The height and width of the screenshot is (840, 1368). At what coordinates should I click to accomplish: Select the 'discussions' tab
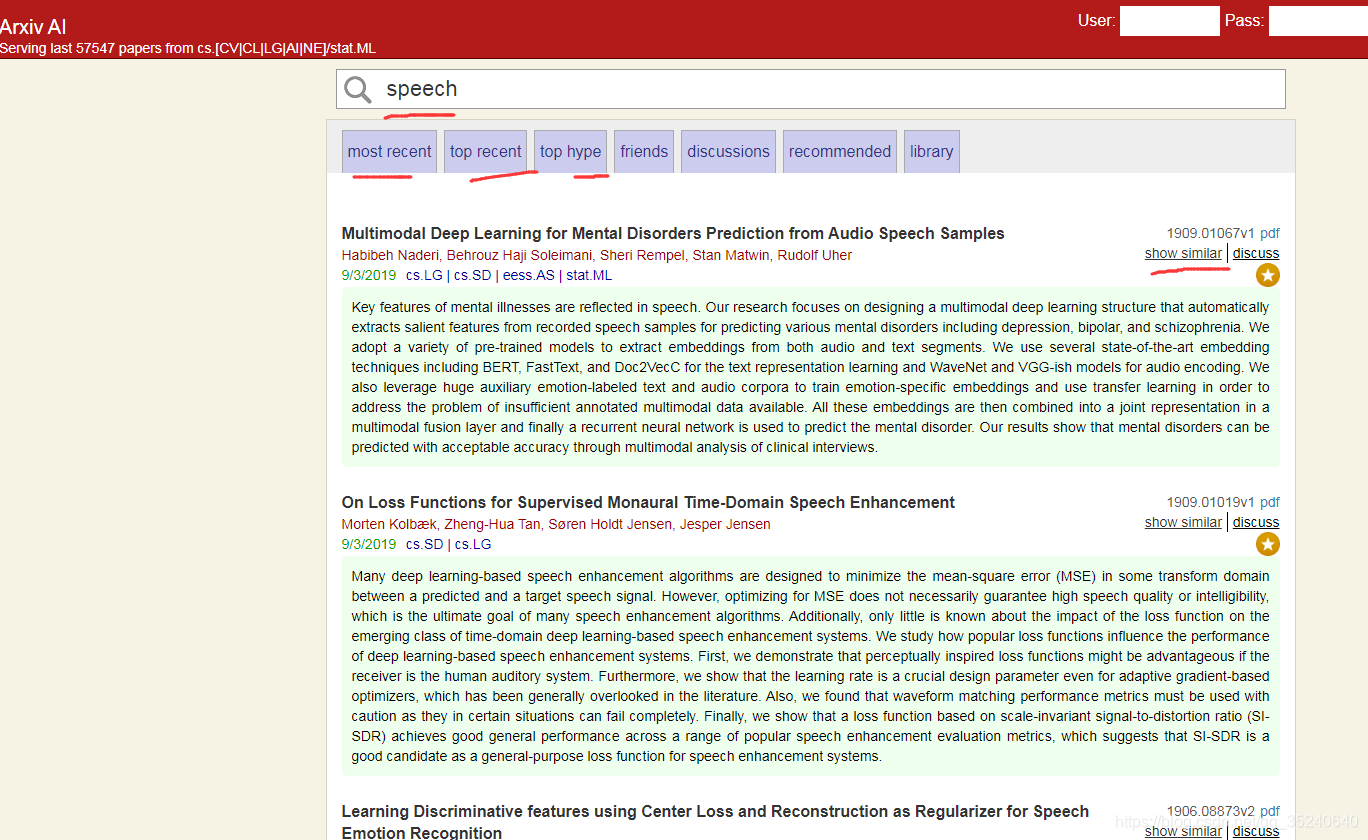click(x=728, y=152)
